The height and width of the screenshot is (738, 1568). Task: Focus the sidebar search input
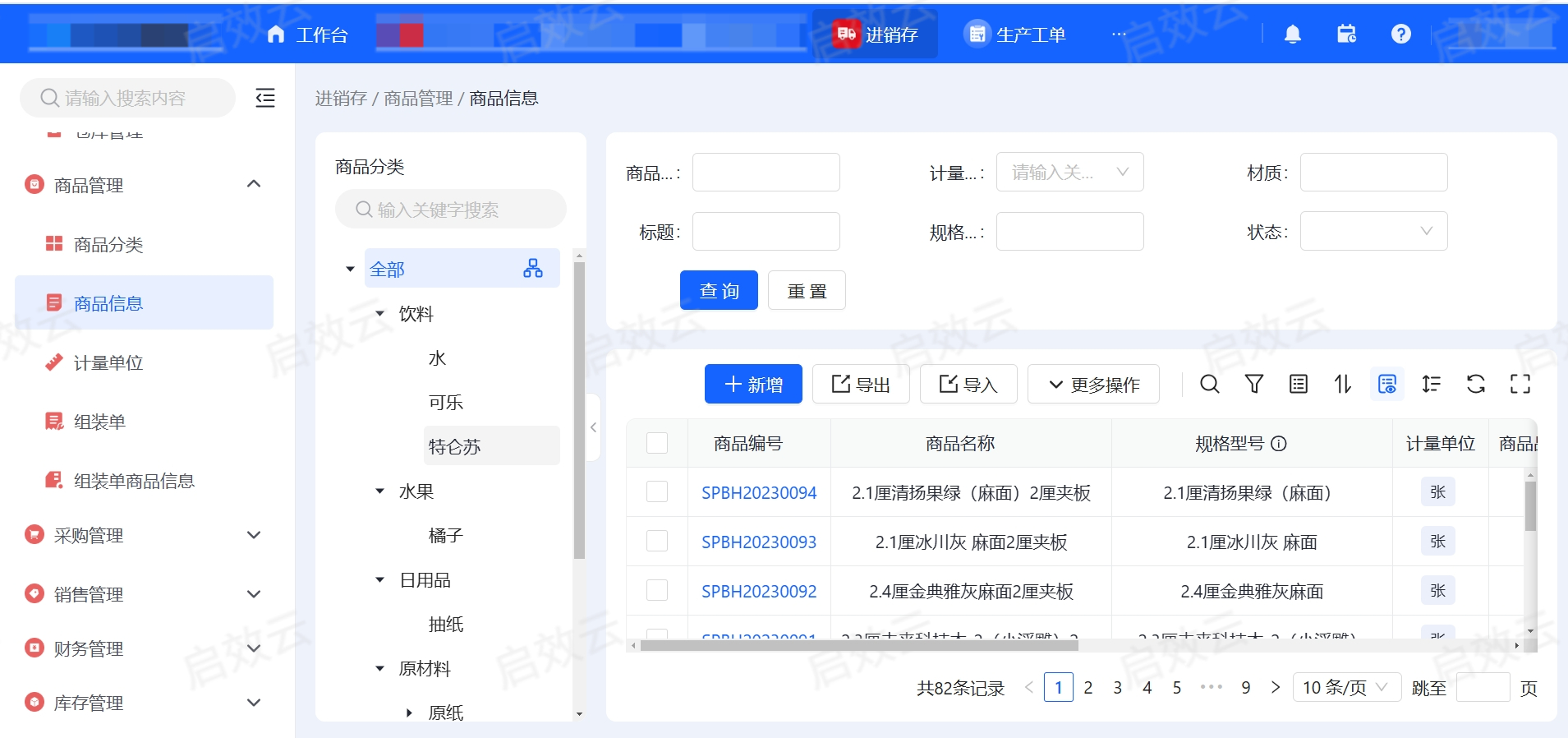tap(127, 98)
